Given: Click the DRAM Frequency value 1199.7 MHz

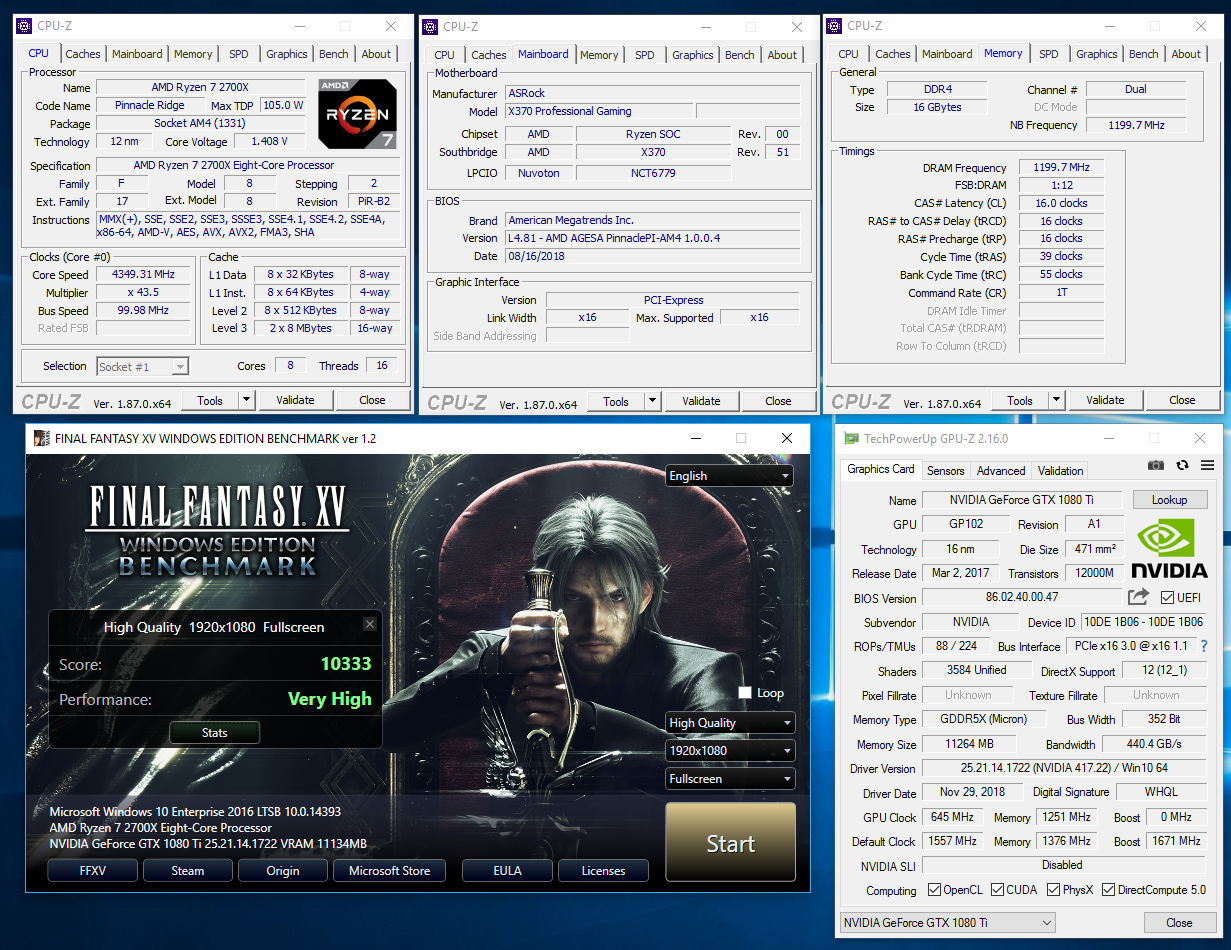Looking at the screenshot, I should tap(1061, 168).
